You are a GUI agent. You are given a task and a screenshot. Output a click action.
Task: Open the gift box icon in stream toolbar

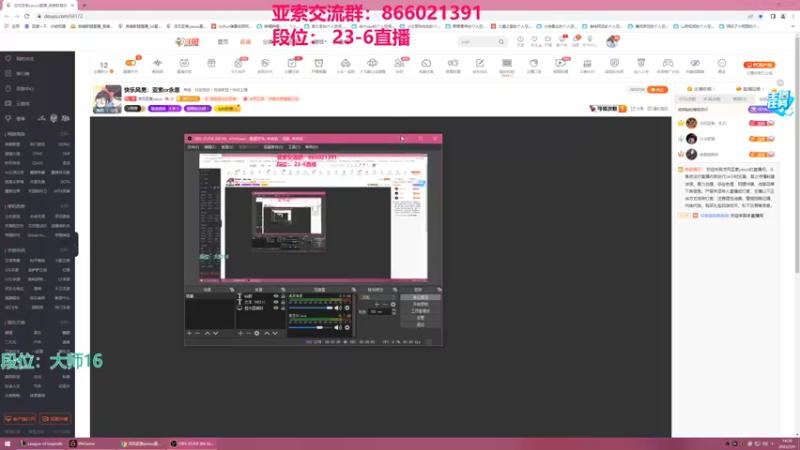[211, 63]
